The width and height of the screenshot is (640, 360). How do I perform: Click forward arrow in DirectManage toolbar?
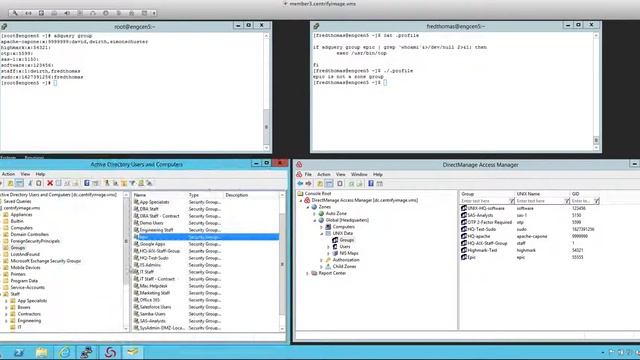309,184
